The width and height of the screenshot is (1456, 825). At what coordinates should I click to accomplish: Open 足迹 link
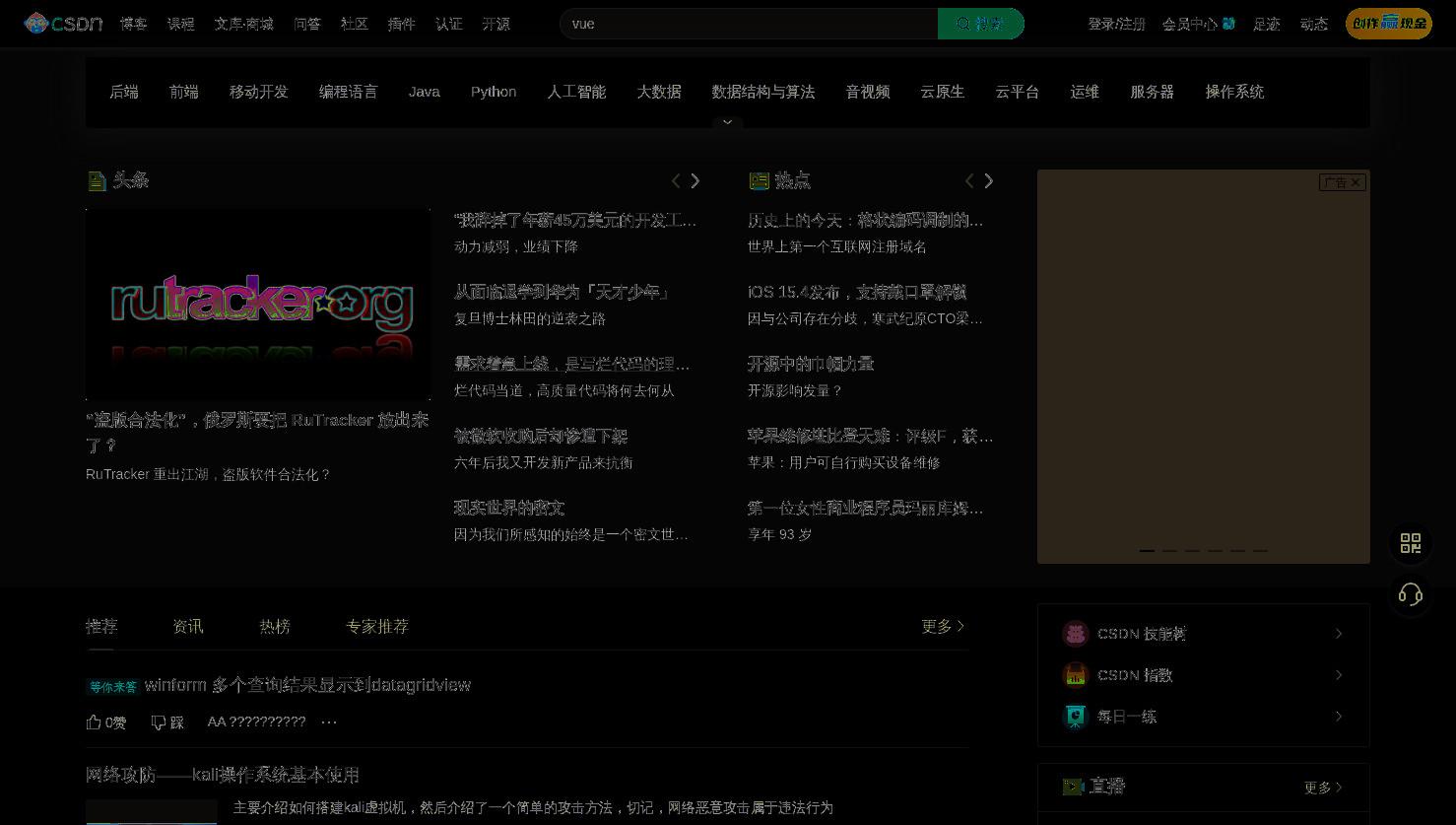click(x=1267, y=24)
